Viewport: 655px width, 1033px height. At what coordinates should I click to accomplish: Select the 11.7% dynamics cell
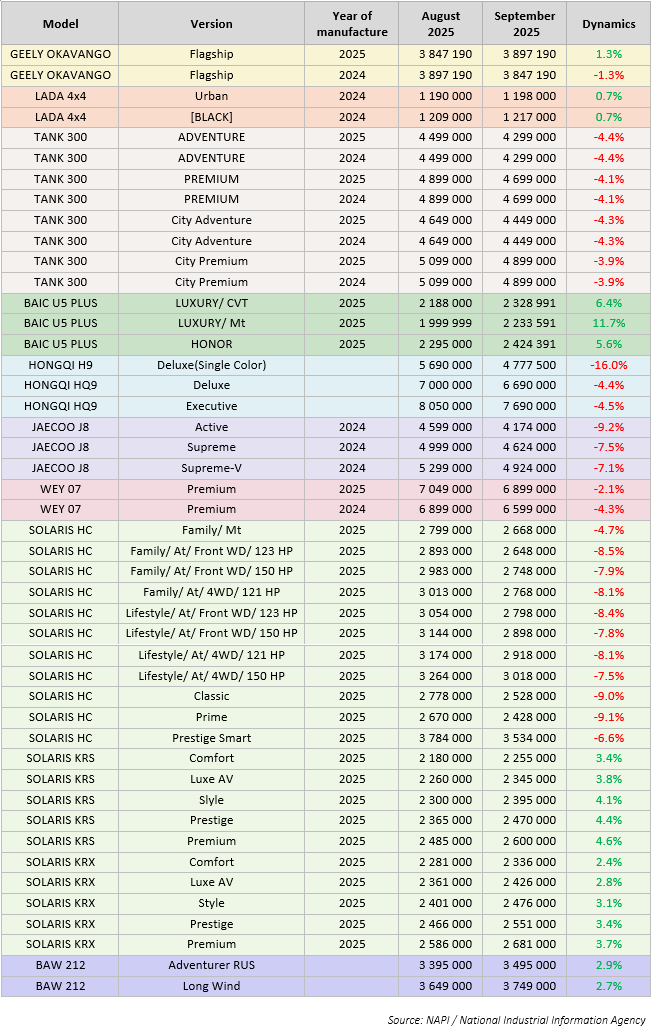[x=608, y=323]
